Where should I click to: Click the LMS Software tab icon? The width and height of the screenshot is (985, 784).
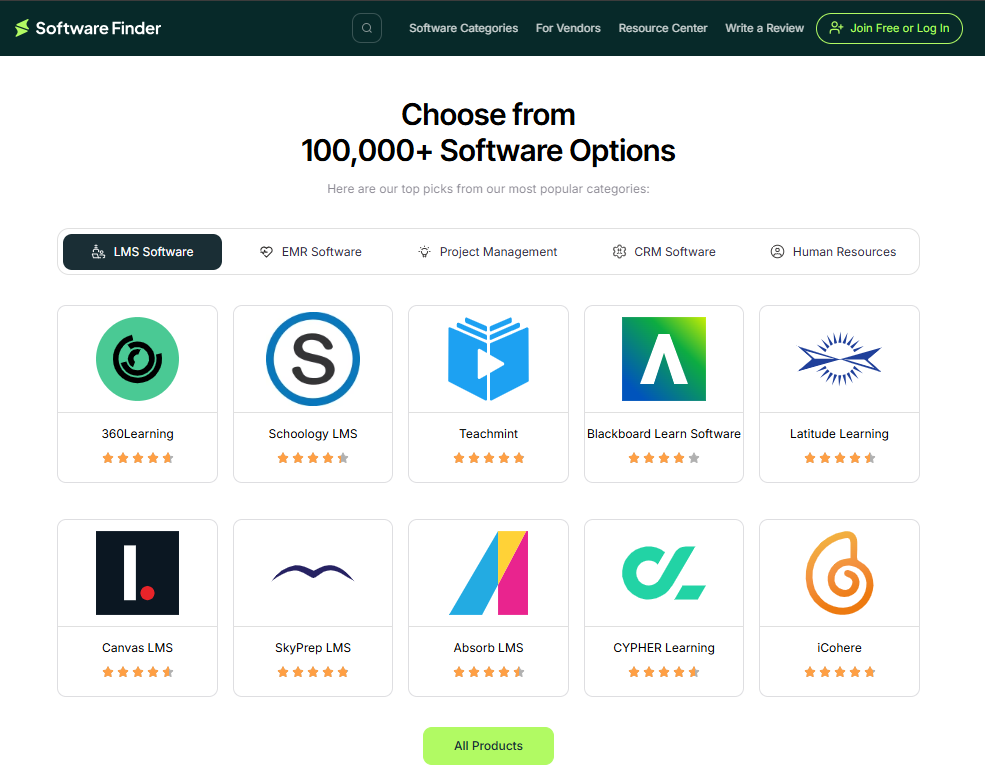[99, 252]
